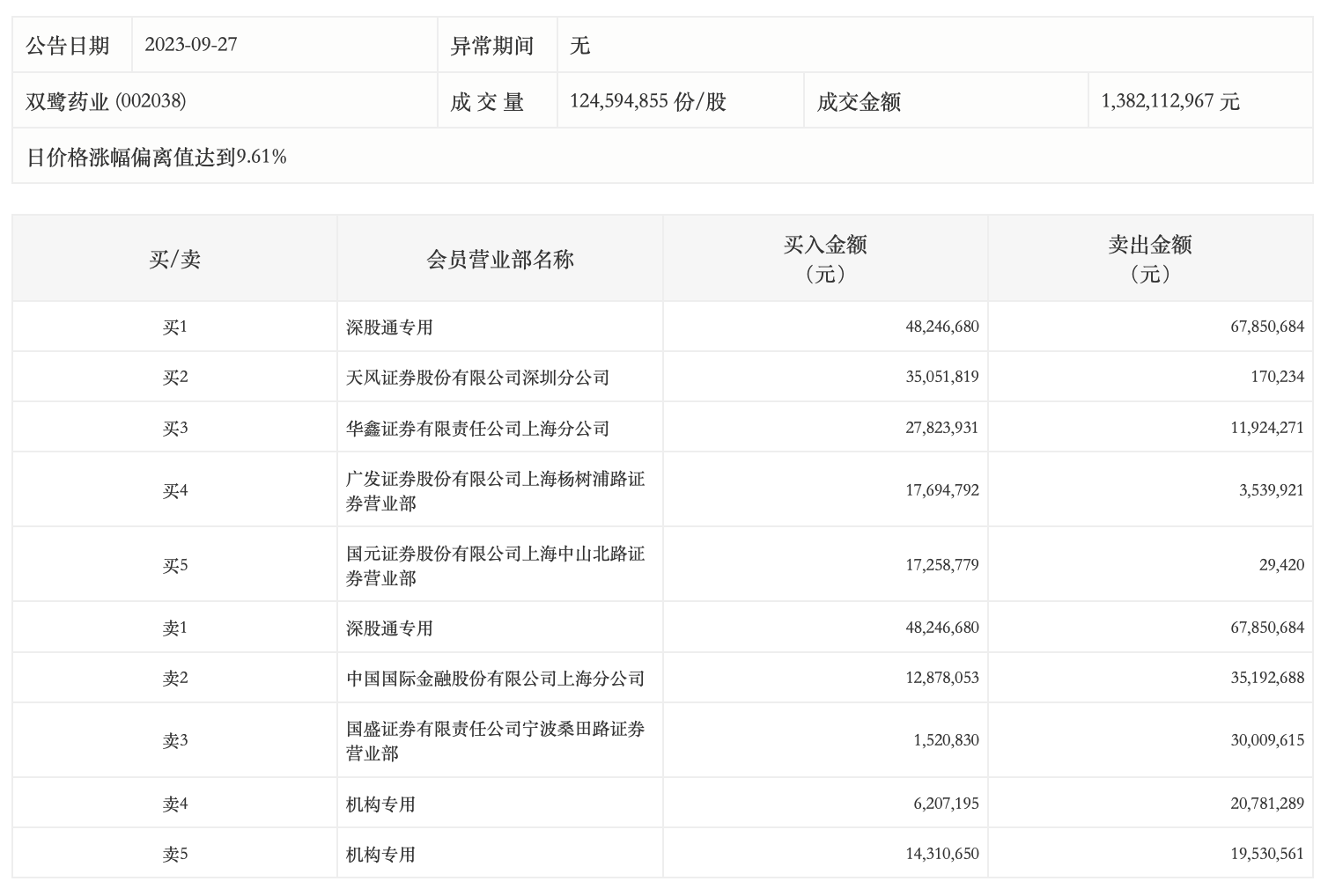Select the 国元证券 上海中山北路 branch name
The image size is (1328, 896).
pos(495,566)
